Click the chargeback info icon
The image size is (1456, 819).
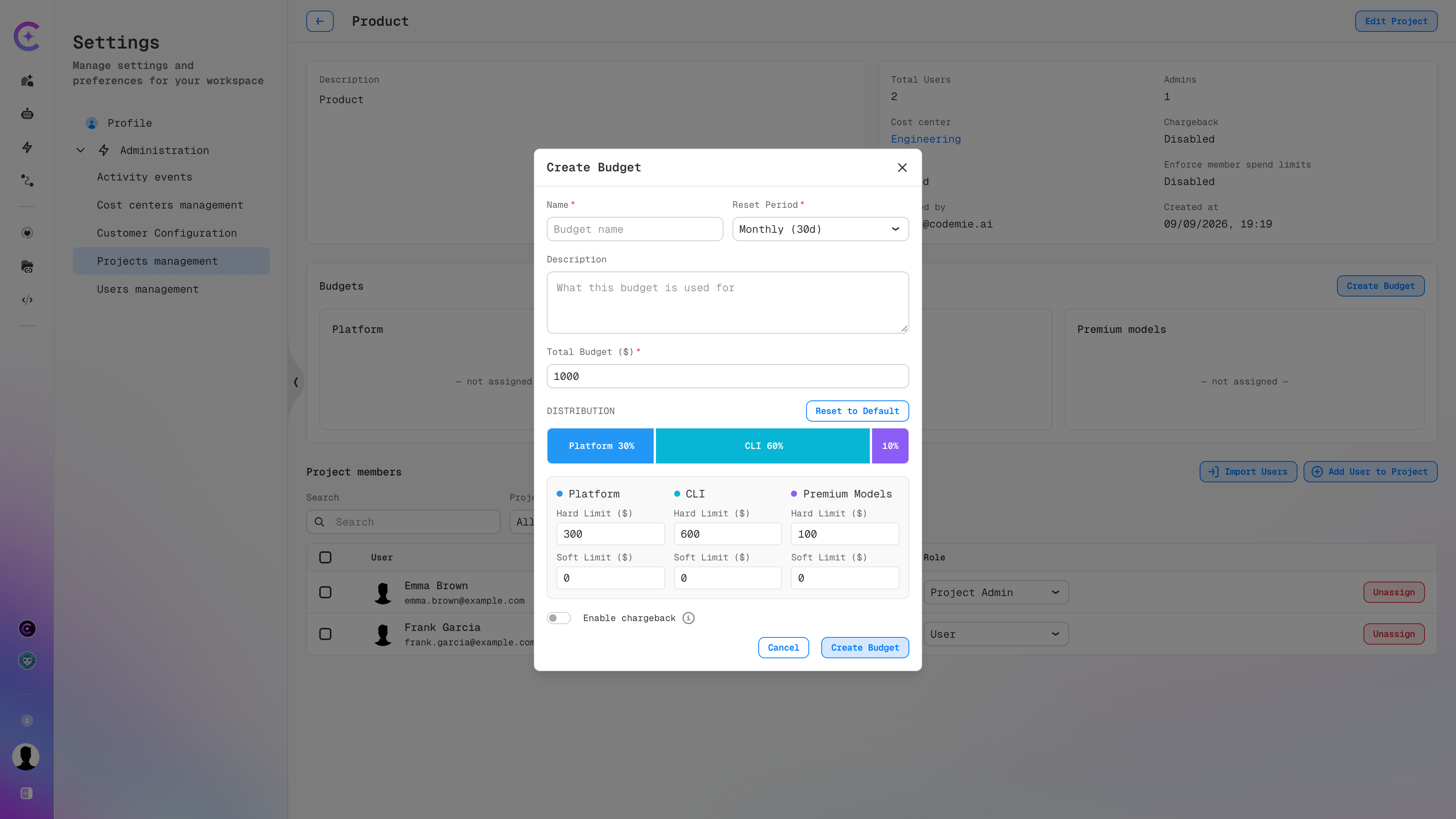pos(689,618)
